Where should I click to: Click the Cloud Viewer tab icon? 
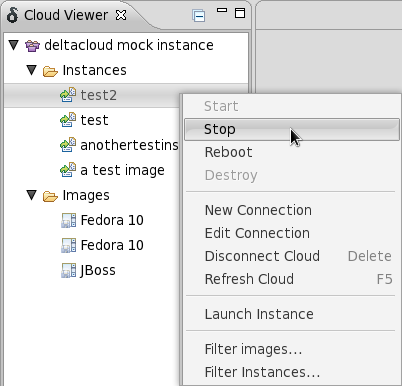click(12, 15)
